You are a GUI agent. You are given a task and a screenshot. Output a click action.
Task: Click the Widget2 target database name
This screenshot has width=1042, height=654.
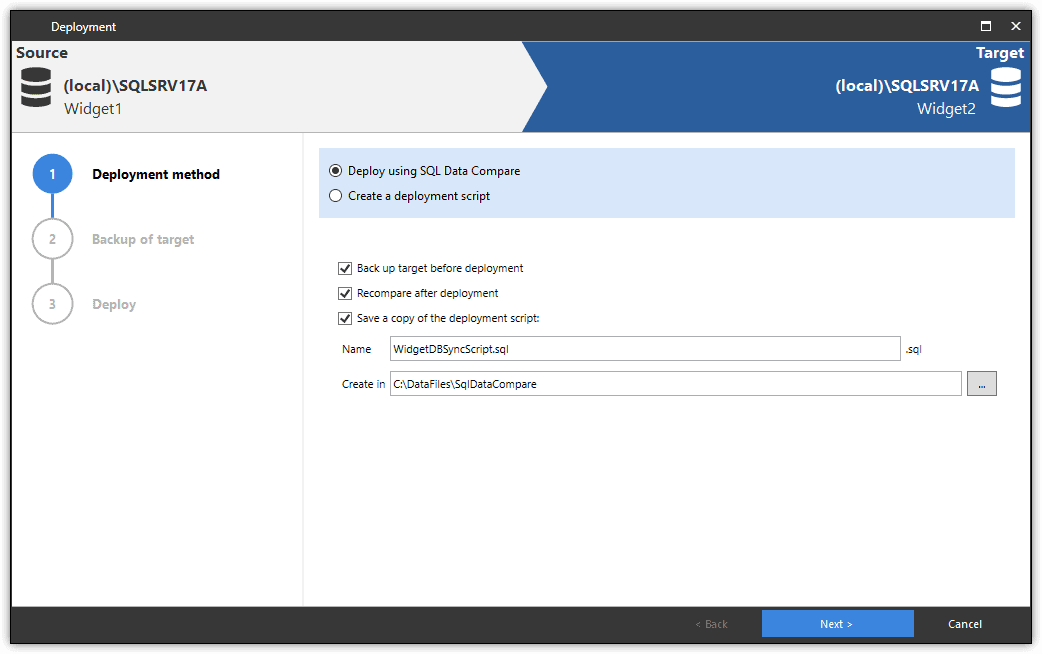coord(946,108)
